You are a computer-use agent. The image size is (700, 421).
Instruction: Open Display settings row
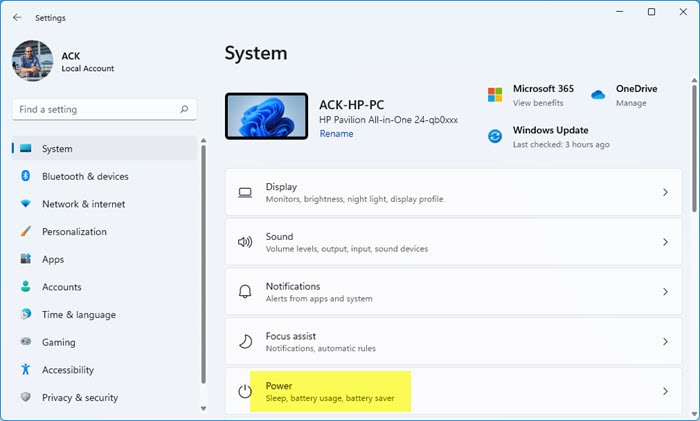(x=454, y=192)
